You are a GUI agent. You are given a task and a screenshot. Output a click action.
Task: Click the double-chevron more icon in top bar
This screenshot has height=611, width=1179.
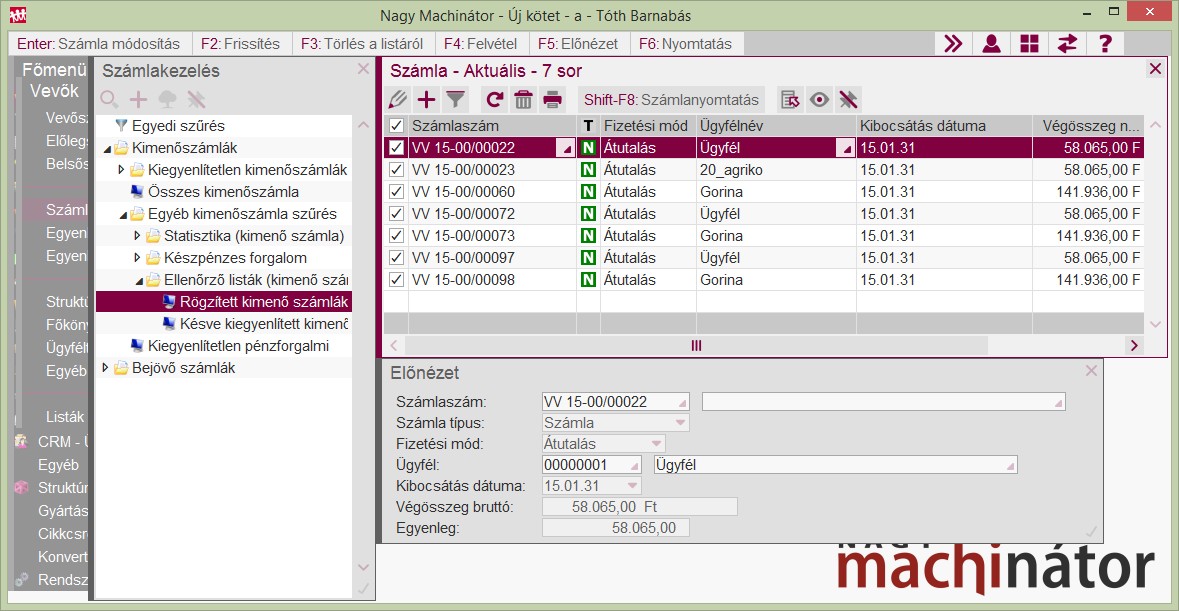tap(953, 44)
